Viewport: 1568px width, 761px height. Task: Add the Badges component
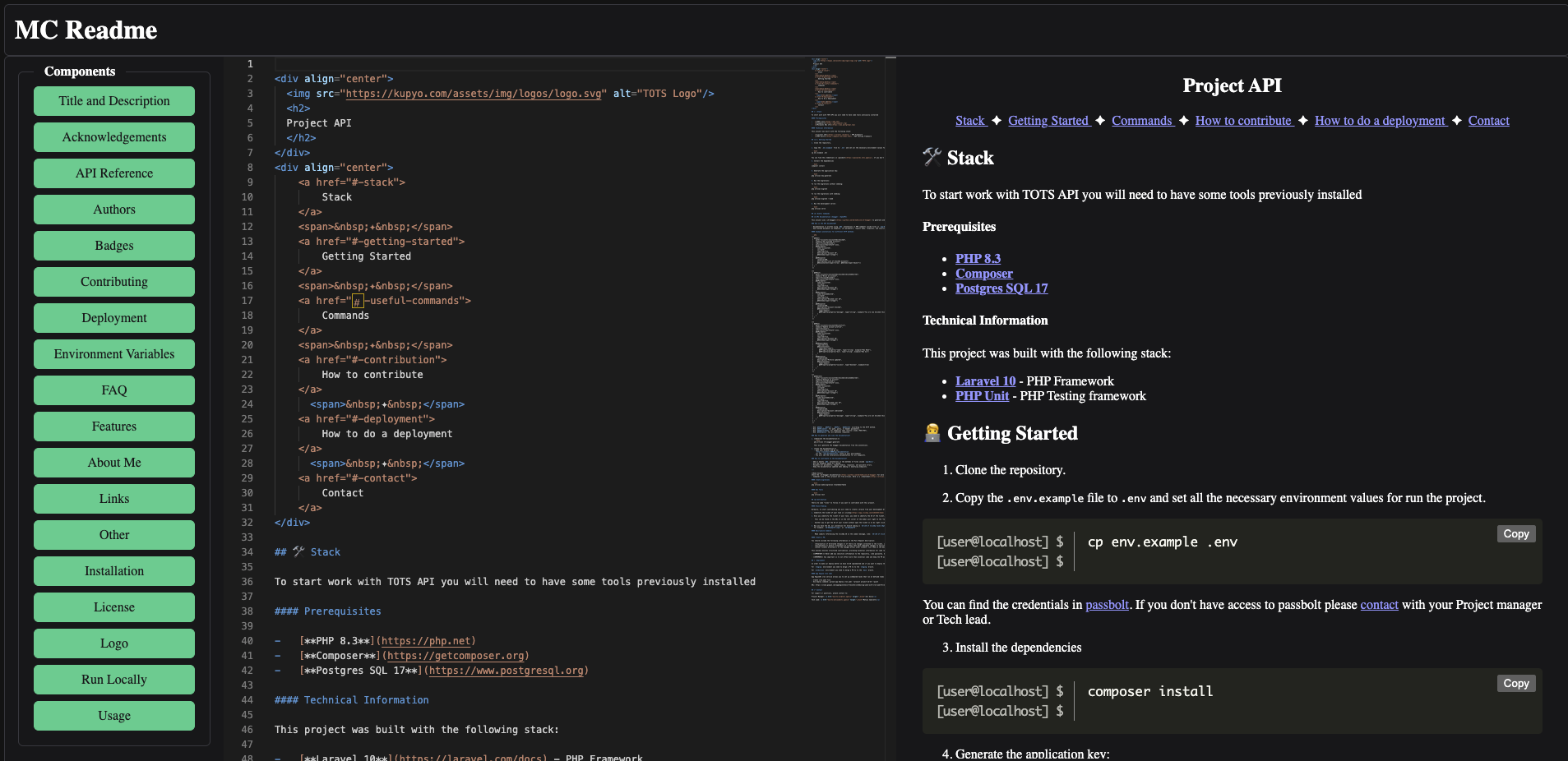[x=114, y=246]
